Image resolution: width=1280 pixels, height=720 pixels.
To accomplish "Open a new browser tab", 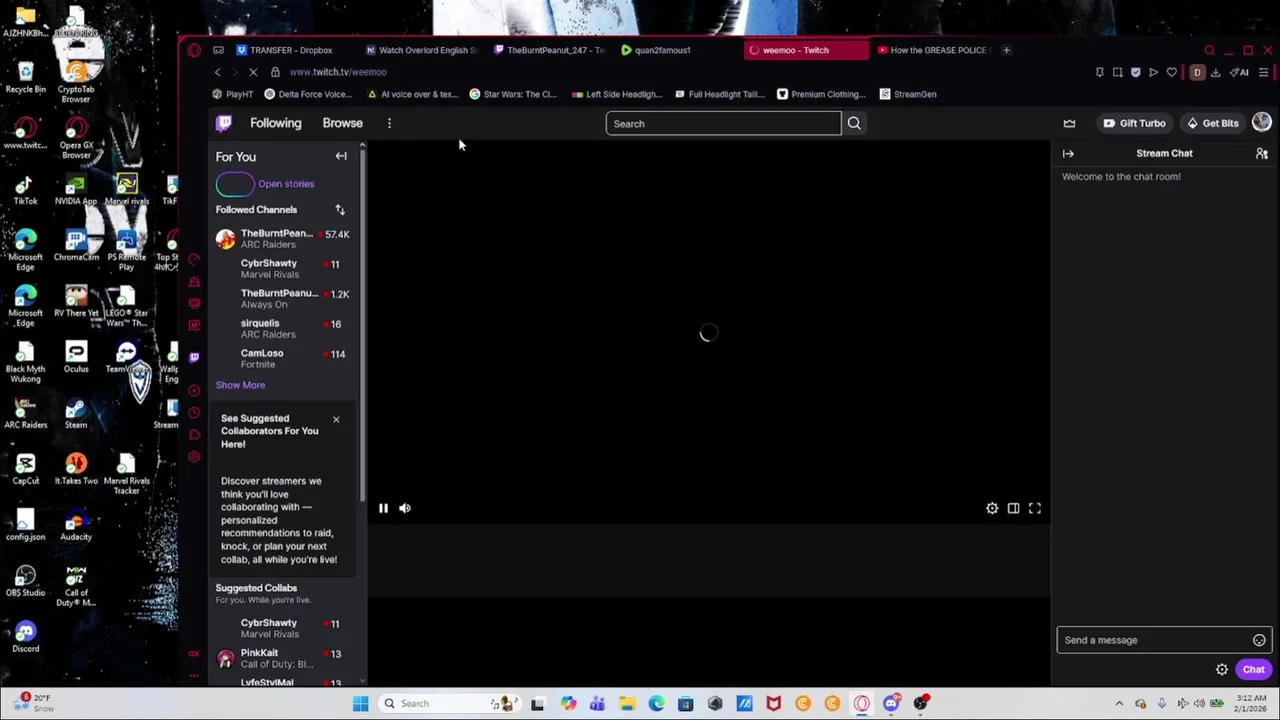I will (x=1006, y=50).
